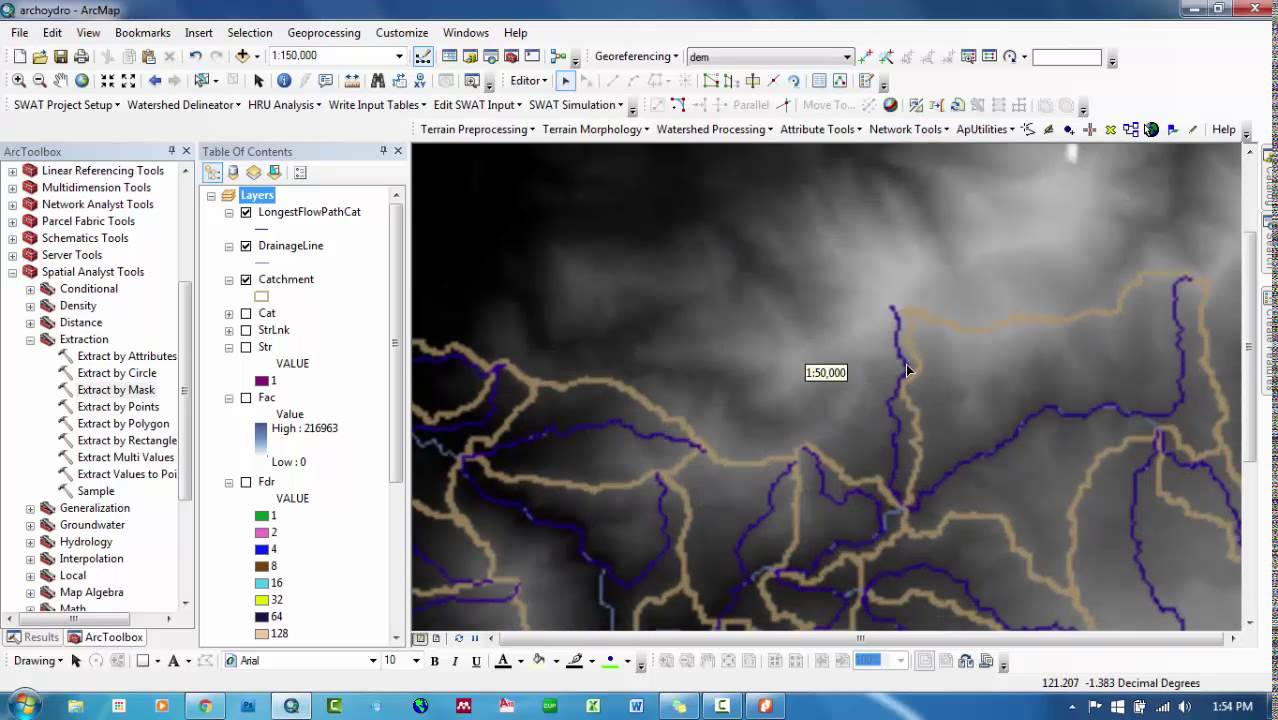The image size is (1278, 720).
Task: Click the Catchment layer symbol swatch
Action: pyautogui.click(x=262, y=297)
